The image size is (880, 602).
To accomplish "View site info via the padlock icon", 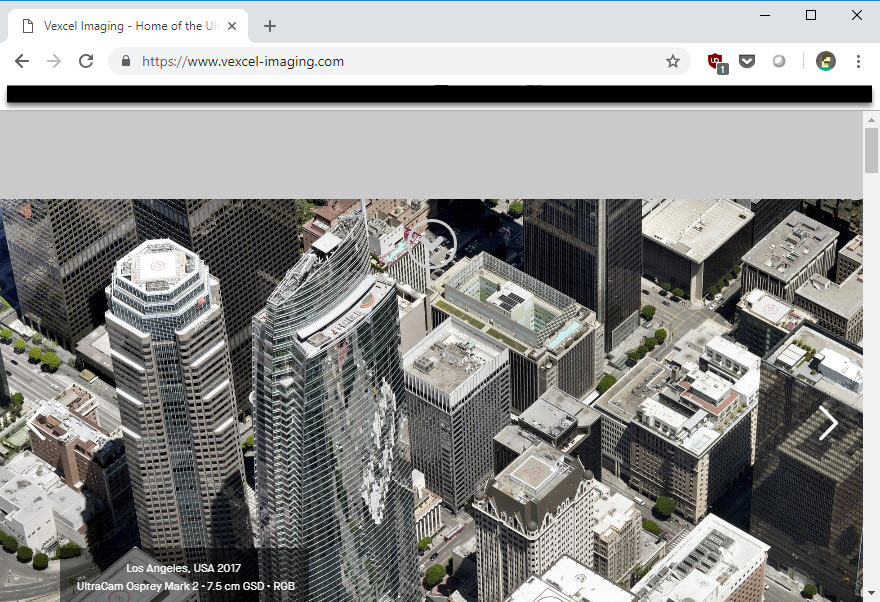I will [x=126, y=61].
